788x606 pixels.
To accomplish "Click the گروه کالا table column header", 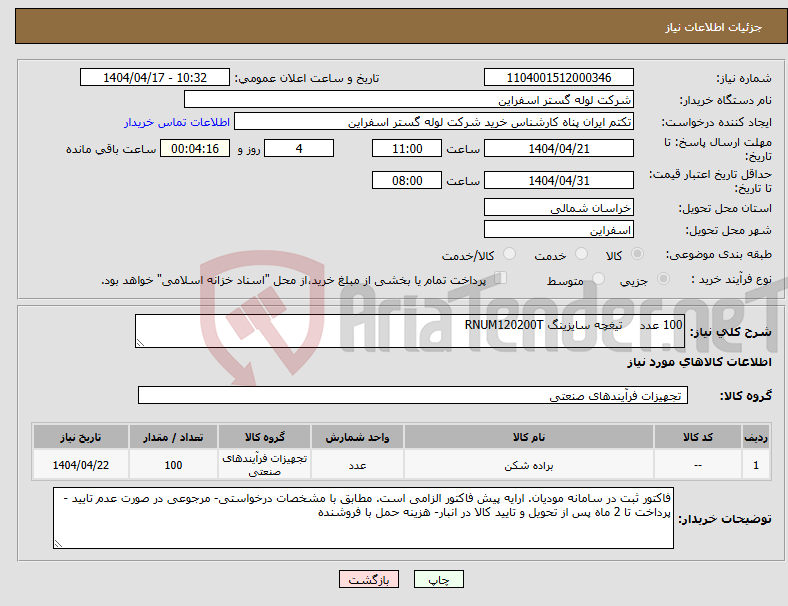I will pos(264,437).
